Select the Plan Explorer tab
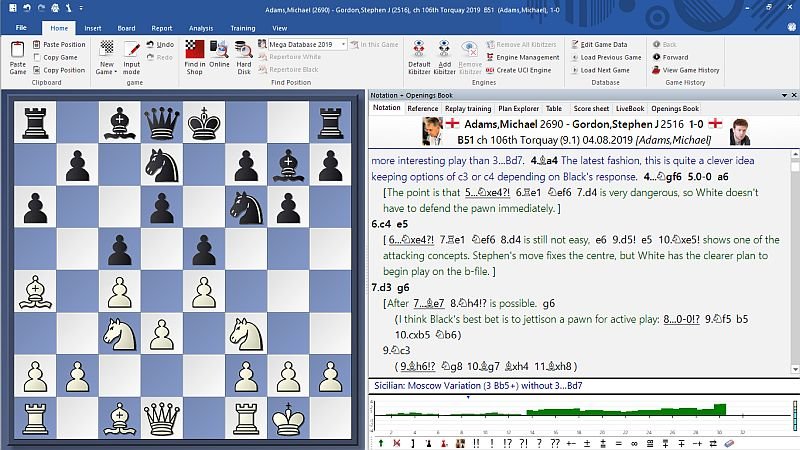Screen dimensions: 800x450 518,108
